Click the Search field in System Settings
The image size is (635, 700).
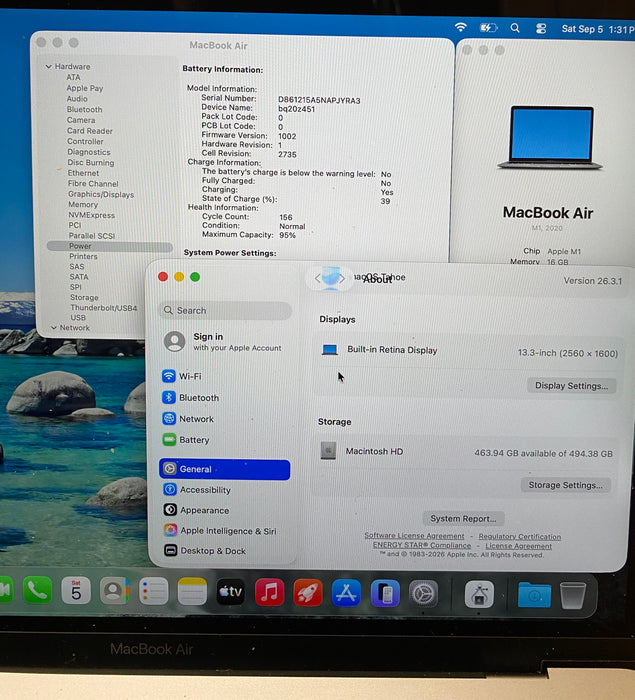pyautogui.click(x=225, y=310)
